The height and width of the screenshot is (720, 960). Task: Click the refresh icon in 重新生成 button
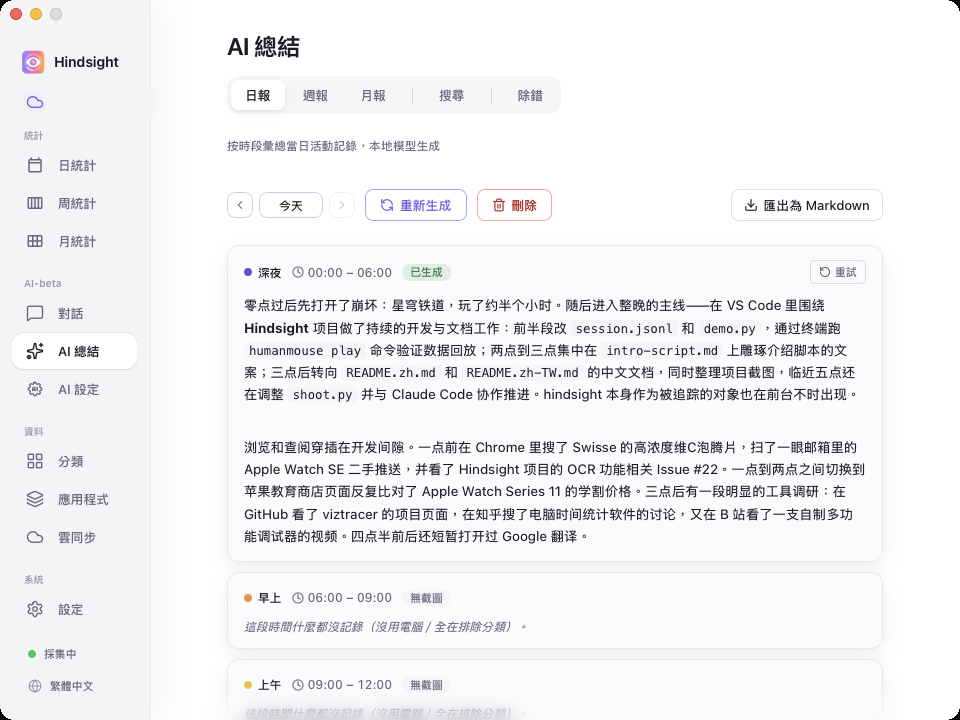(387, 205)
